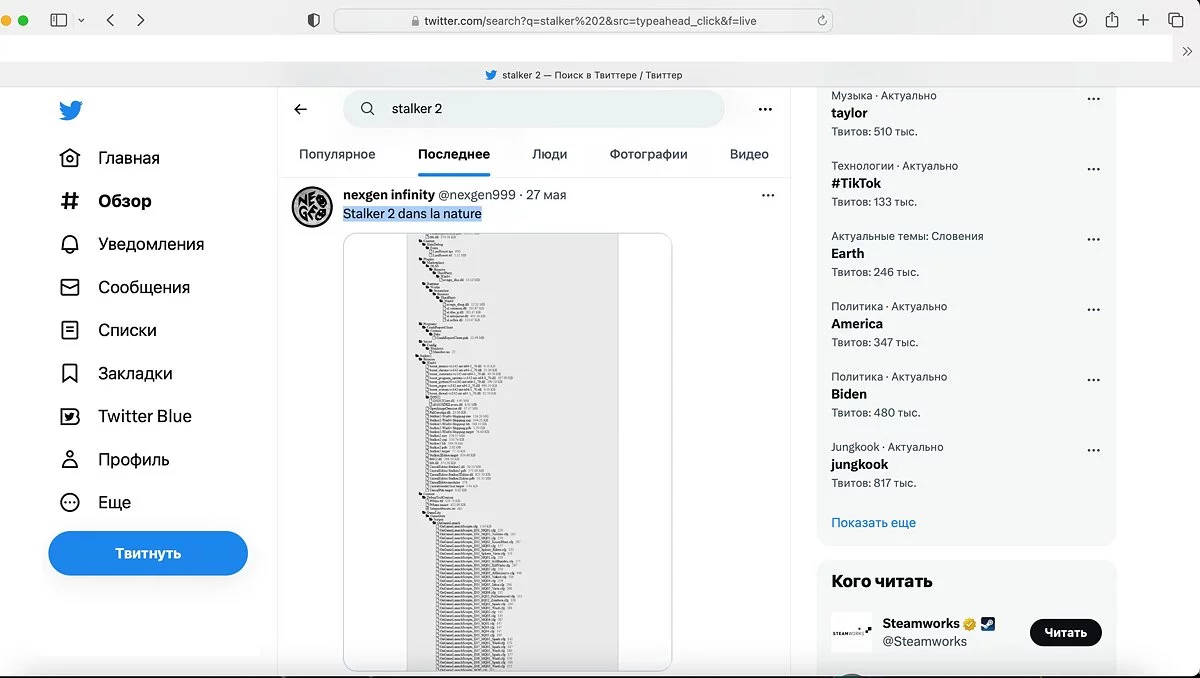
Task: Switch to the Последнее tab
Action: [454, 154]
